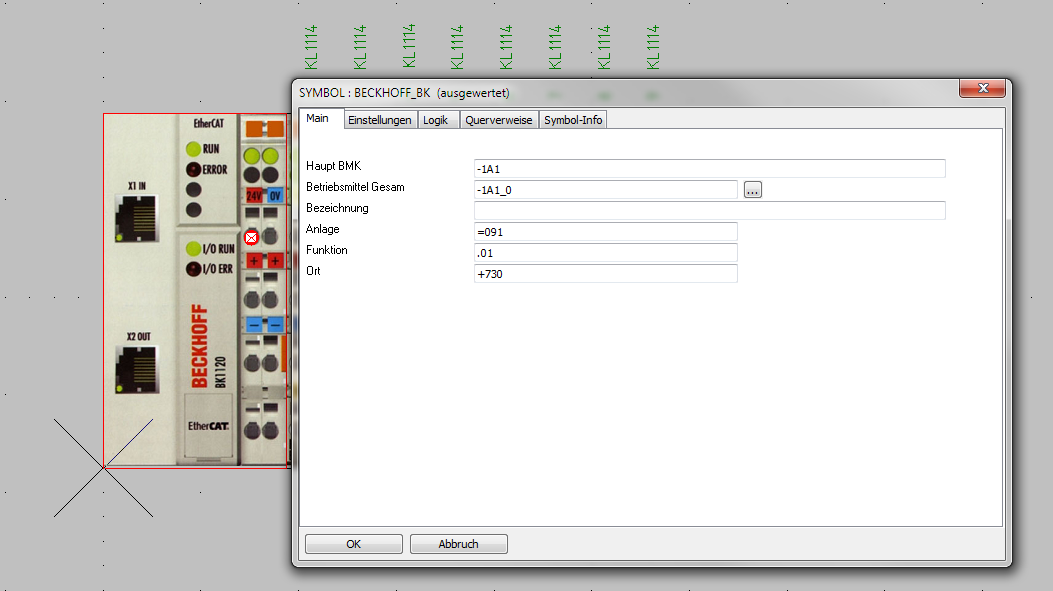This screenshot has height=591, width=1053.
Task: Open the browse button next to Betriebsmittel
Action: click(x=752, y=190)
